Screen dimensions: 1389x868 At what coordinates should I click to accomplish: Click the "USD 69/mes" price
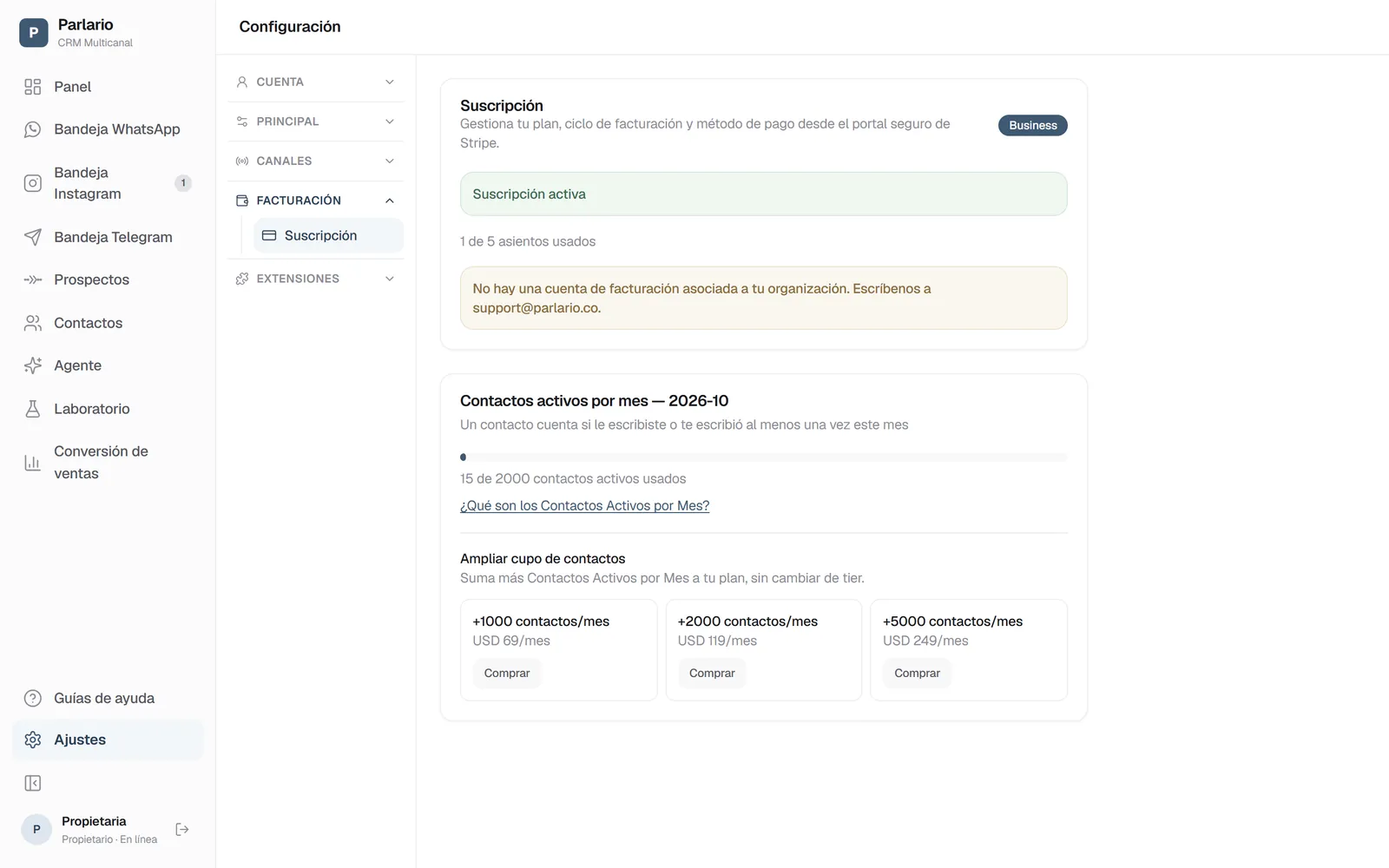tap(511, 641)
